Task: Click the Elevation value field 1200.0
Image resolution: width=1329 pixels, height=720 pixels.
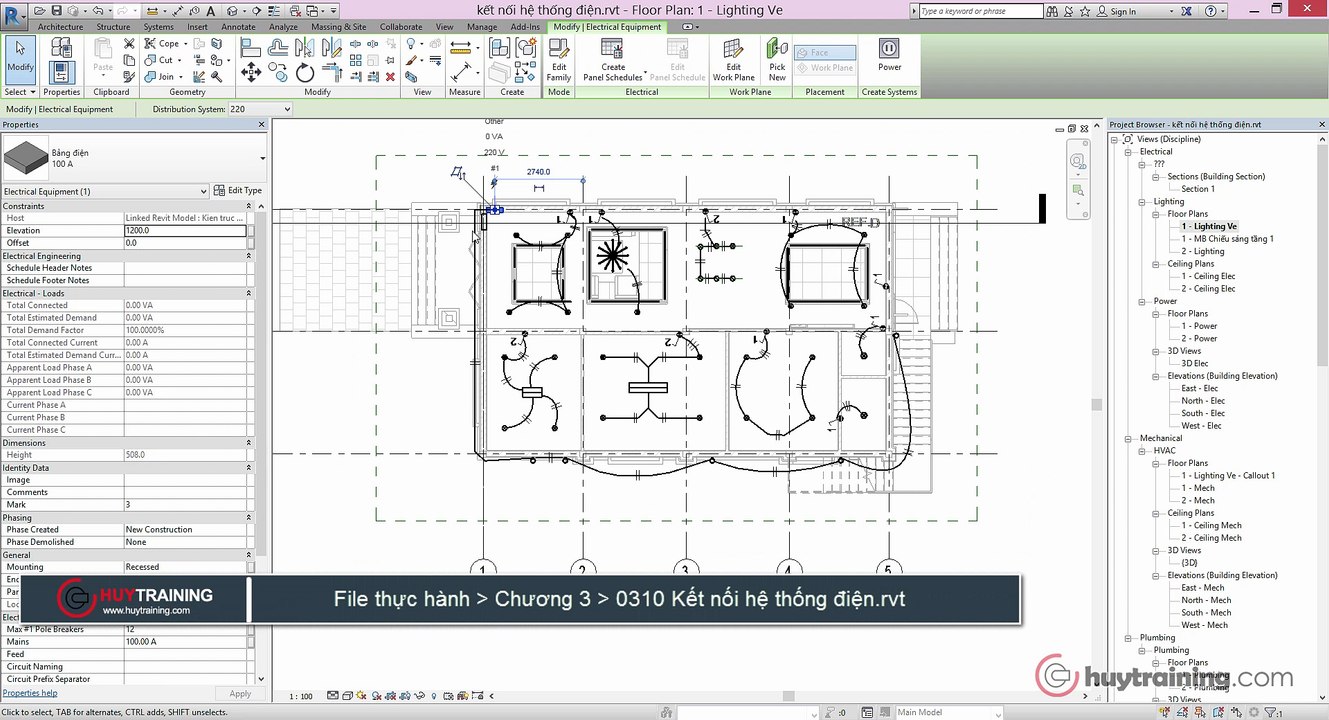Action: (x=185, y=230)
